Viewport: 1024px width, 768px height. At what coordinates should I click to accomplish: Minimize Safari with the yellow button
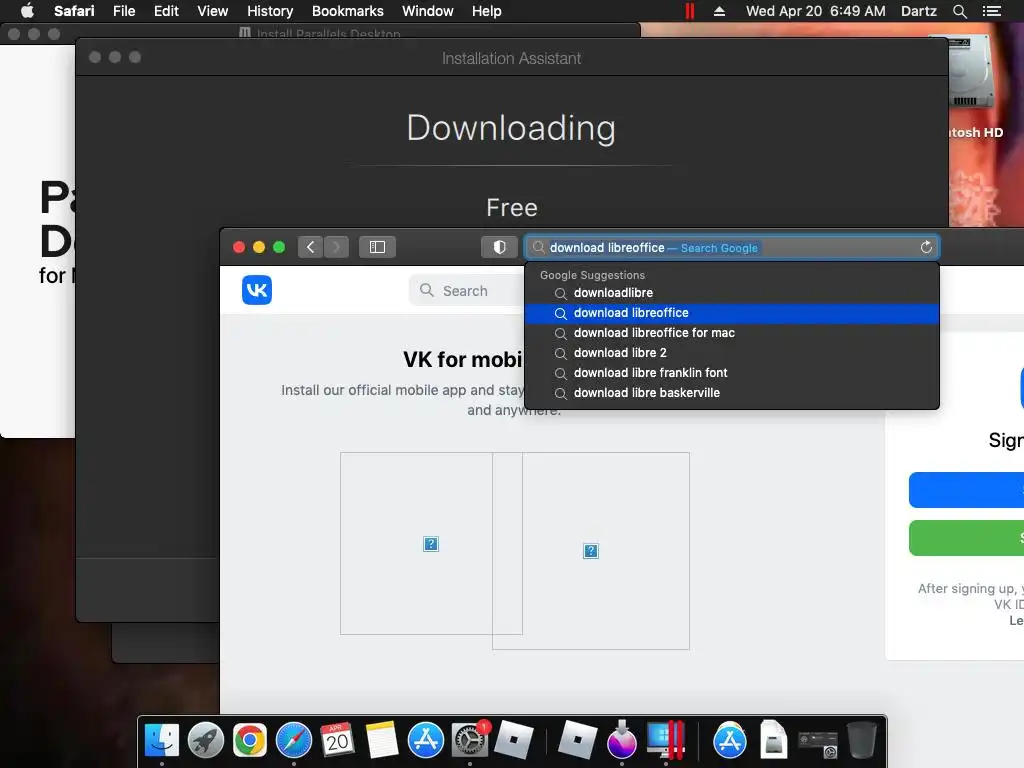point(259,247)
